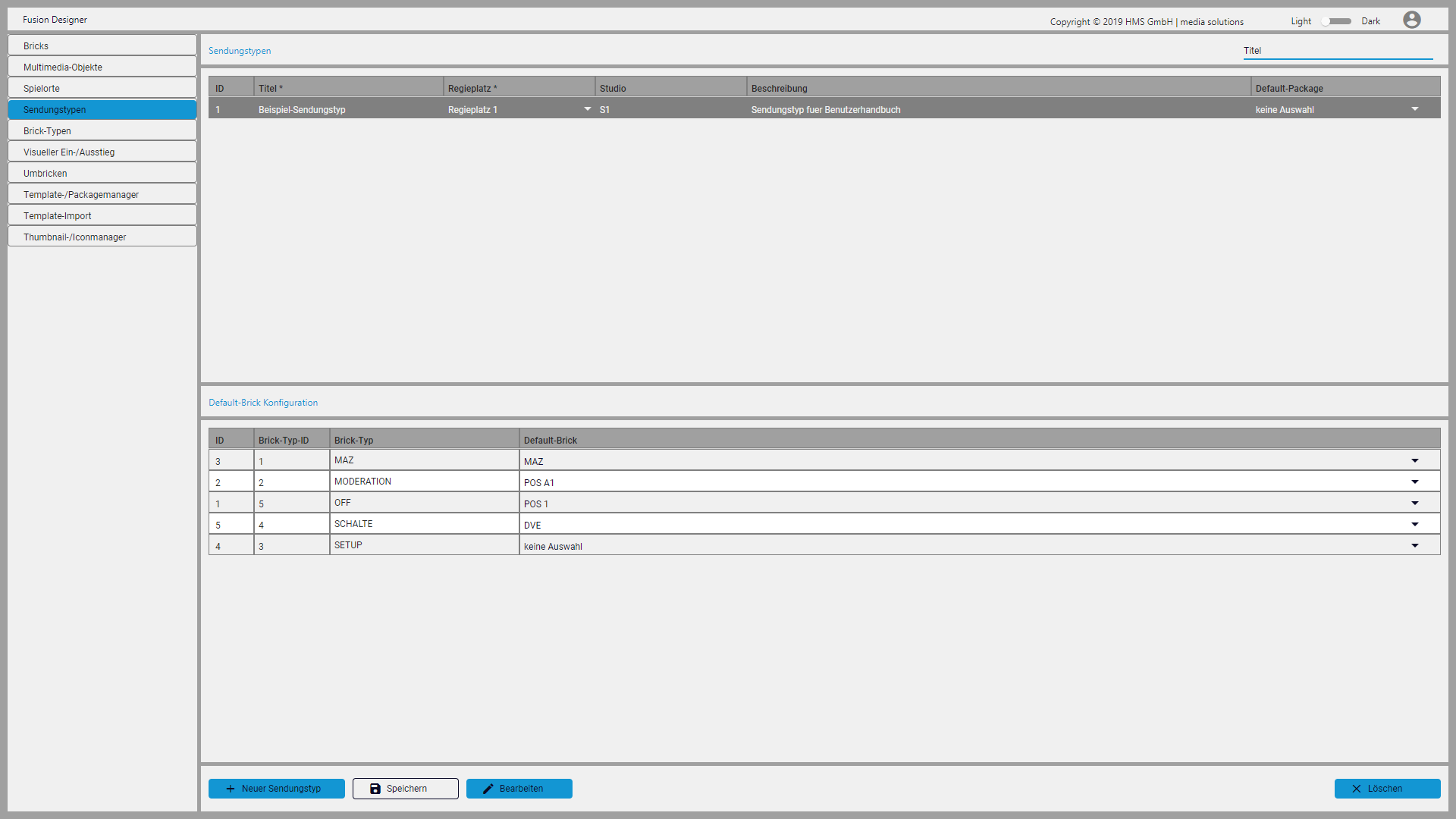This screenshot has height=819, width=1456.
Task: Click the X icon on Löschen
Action: (1357, 789)
